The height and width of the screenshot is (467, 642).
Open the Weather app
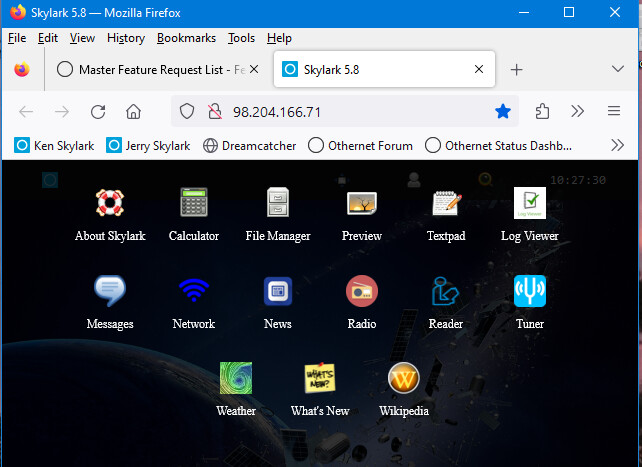[236, 390]
